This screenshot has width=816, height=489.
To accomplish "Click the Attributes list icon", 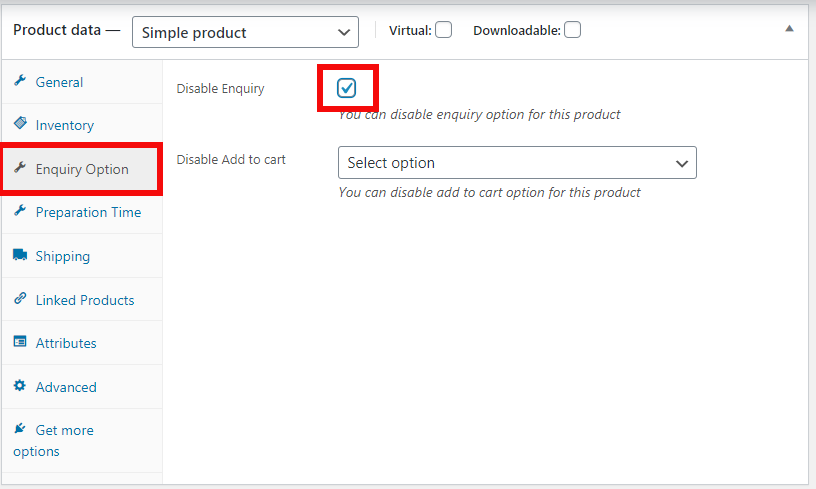I will pyautogui.click(x=20, y=342).
